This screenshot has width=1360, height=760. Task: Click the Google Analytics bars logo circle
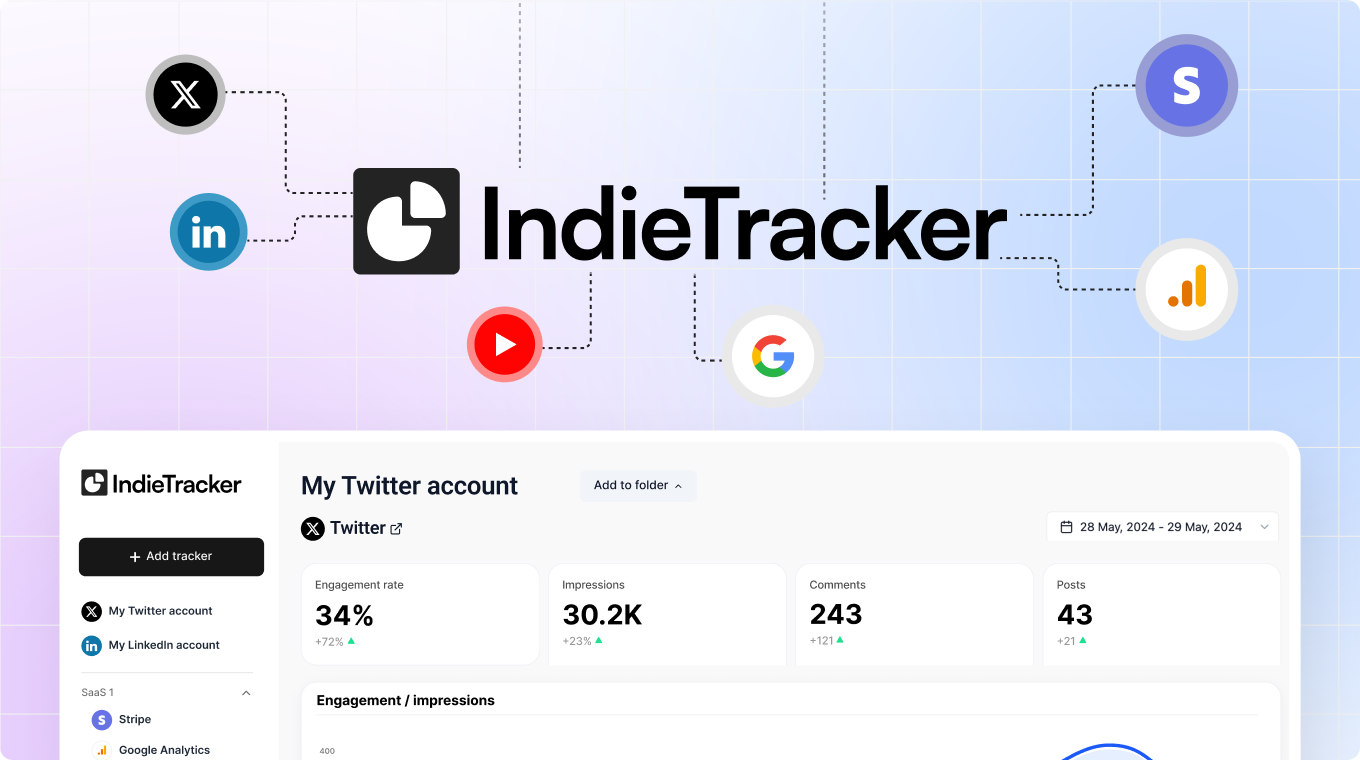tap(1187, 289)
